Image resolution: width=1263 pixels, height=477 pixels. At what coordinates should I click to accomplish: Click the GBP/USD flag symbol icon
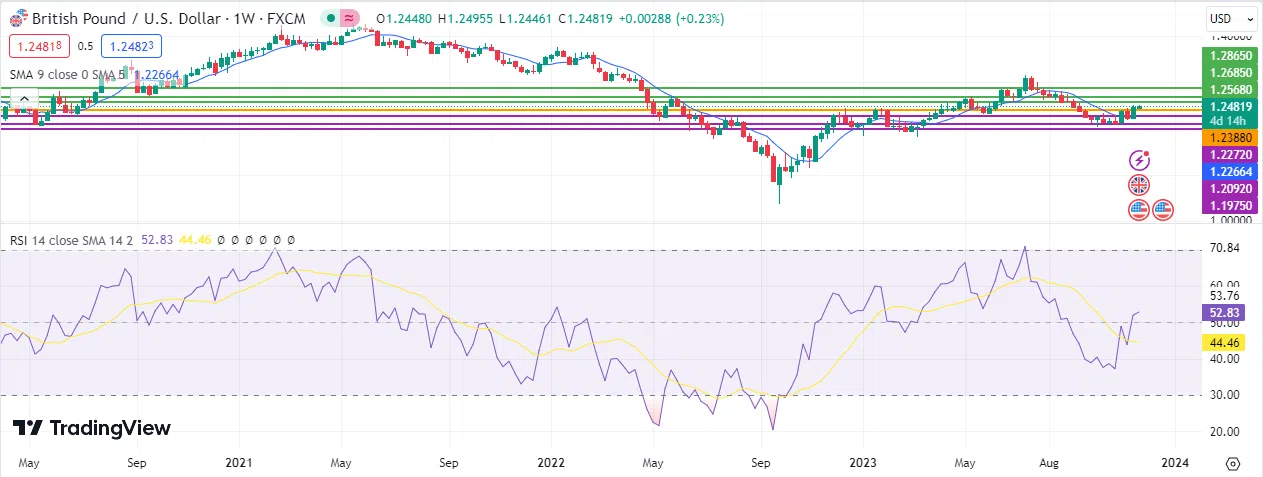(x=17, y=19)
